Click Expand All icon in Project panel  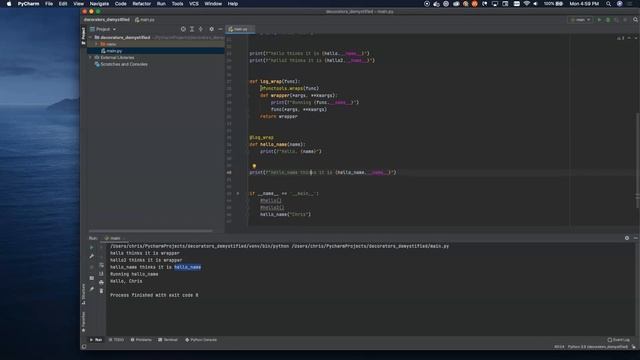pos(192,29)
